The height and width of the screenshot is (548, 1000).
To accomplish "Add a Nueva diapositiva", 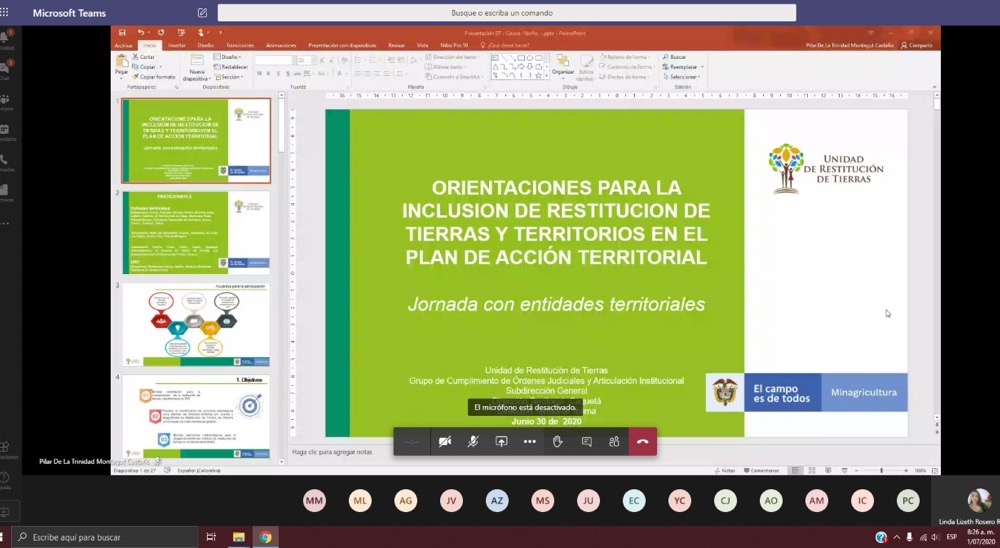I will tap(197, 68).
